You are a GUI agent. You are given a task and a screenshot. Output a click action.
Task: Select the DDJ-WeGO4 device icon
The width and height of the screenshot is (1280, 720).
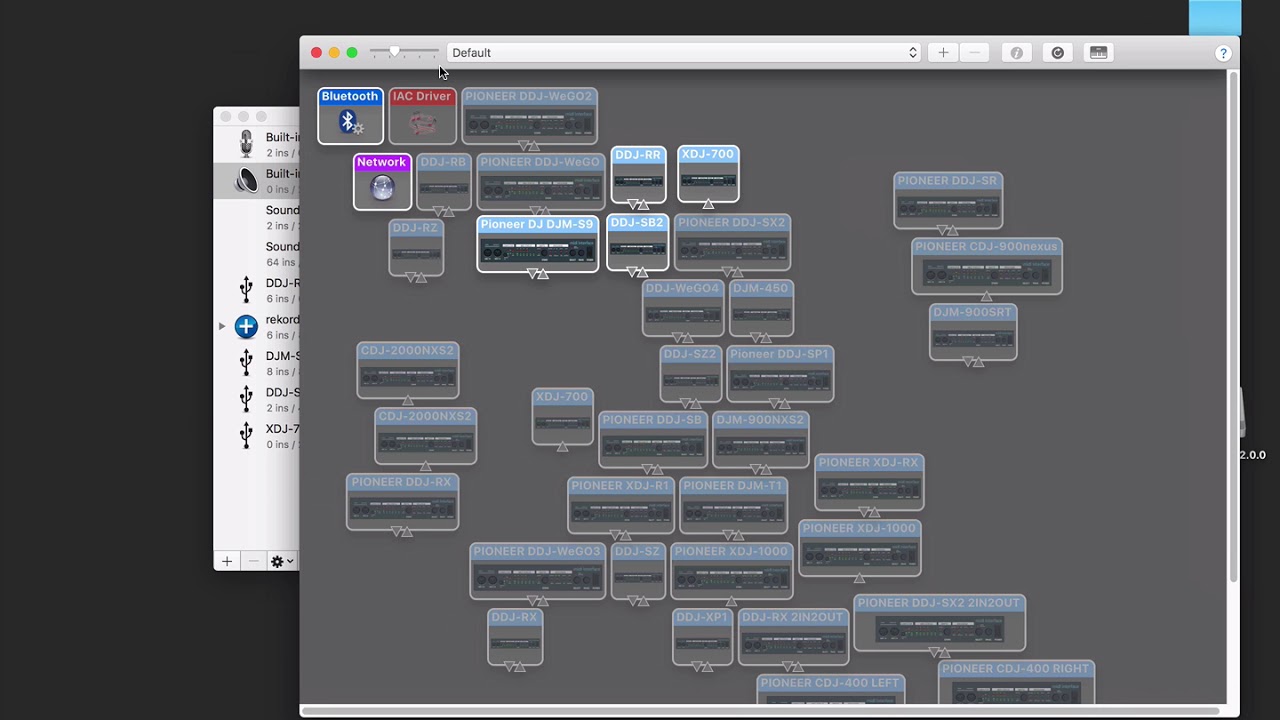pyautogui.click(x=683, y=308)
